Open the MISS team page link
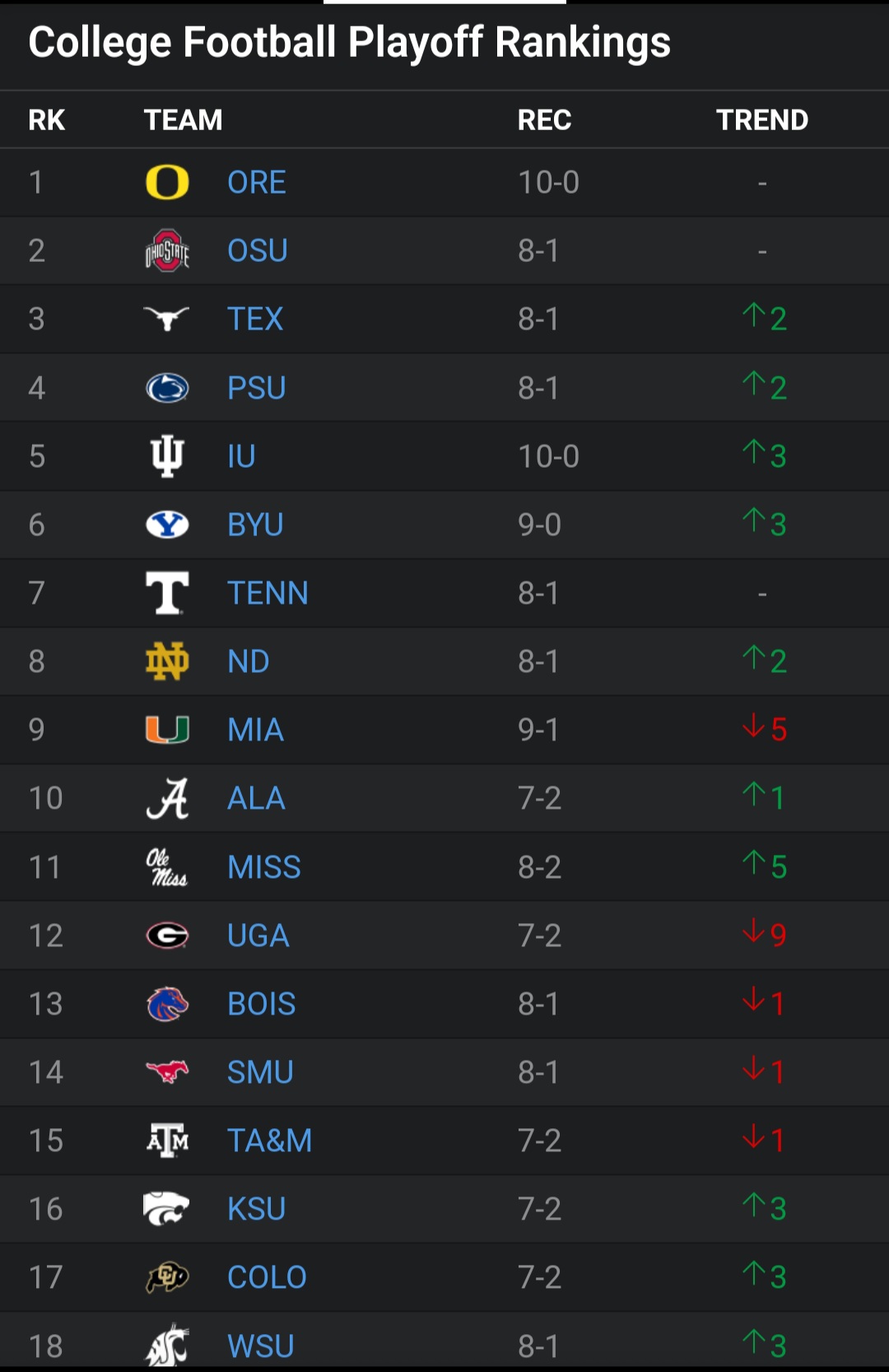 264,867
